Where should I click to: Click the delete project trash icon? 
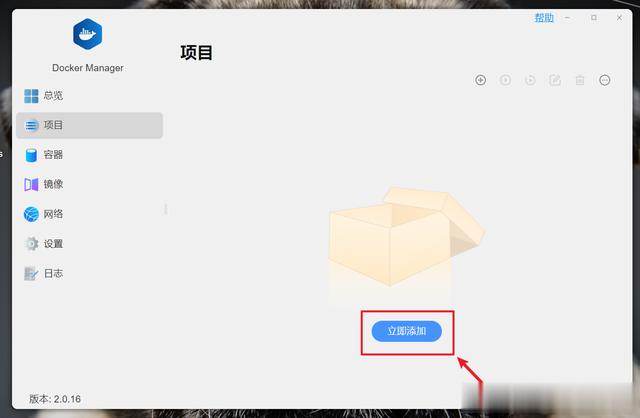580,80
